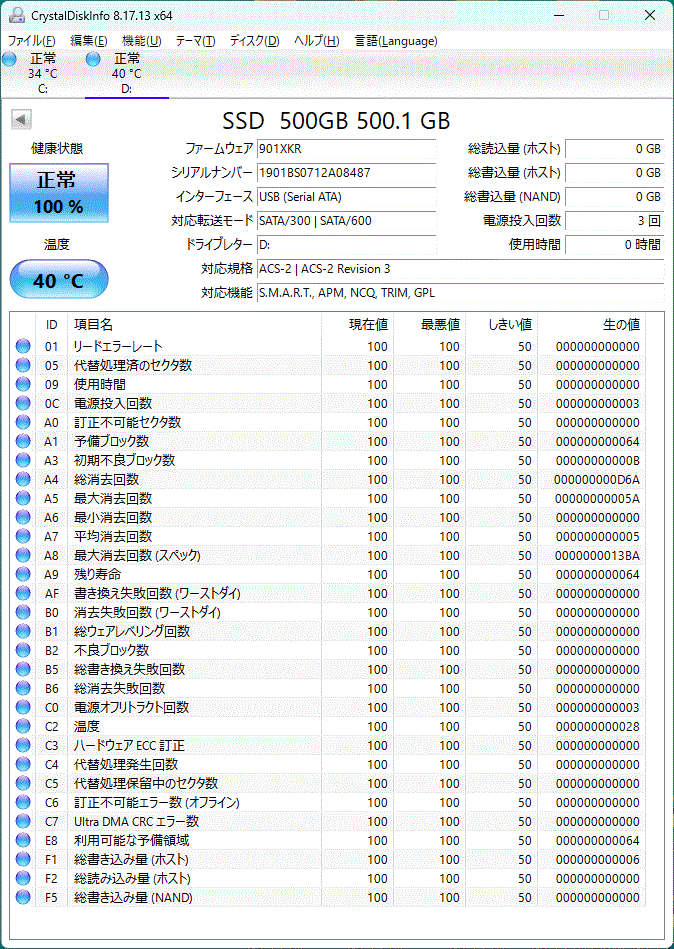Click the status orb for row 01 リードエラーレート
This screenshot has width=674, height=949.
[x=23, y=346]
